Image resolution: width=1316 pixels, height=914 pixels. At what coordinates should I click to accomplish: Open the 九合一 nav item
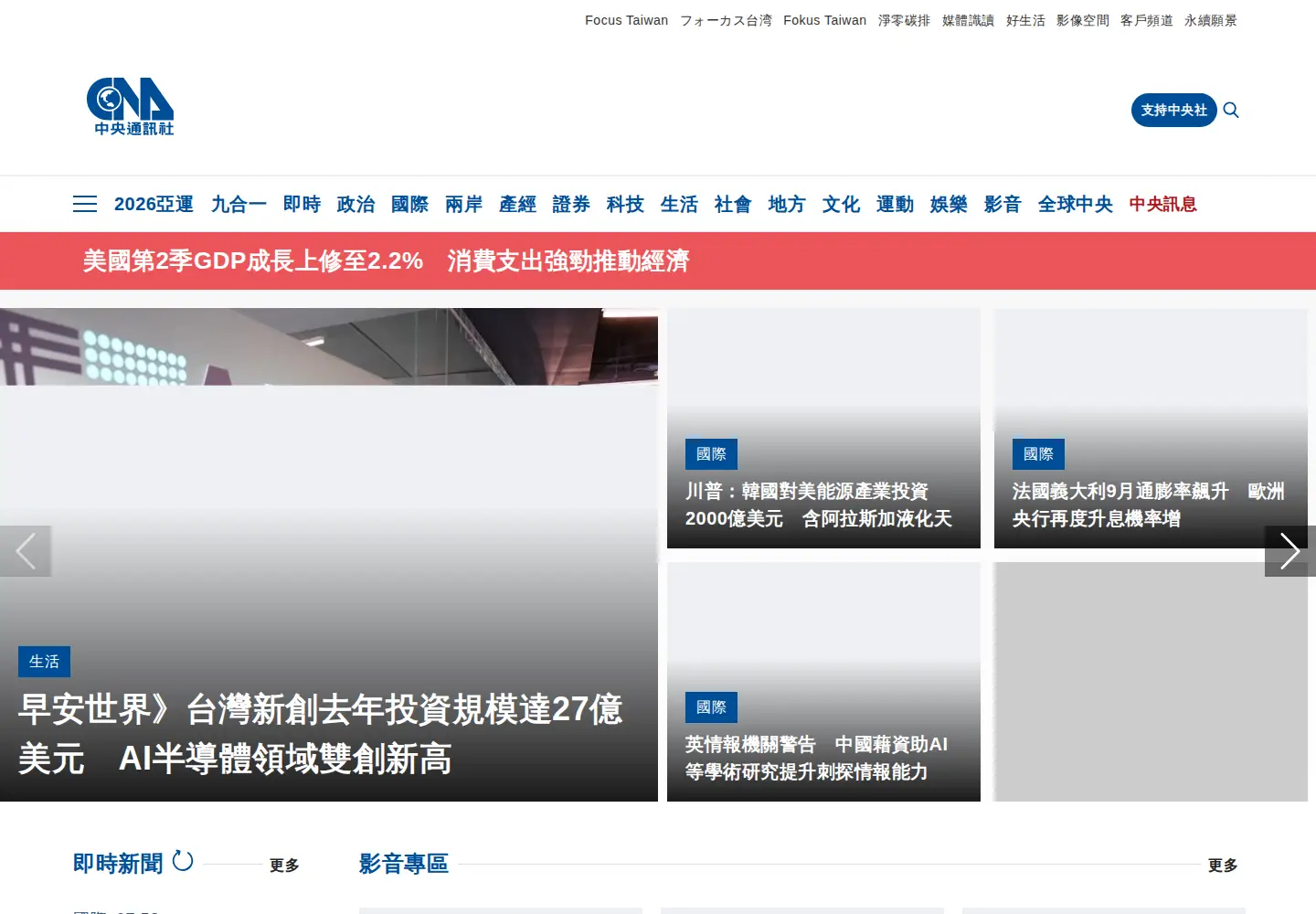coord(239,204)
